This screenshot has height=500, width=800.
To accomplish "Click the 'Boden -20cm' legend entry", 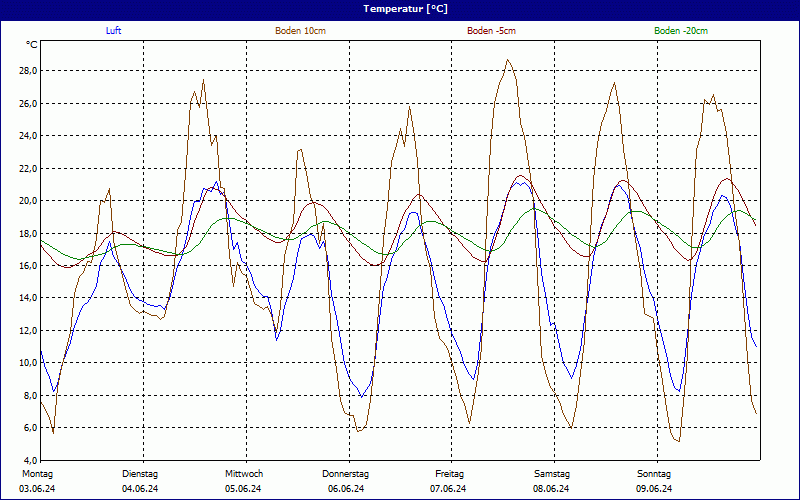I will 681,31.
